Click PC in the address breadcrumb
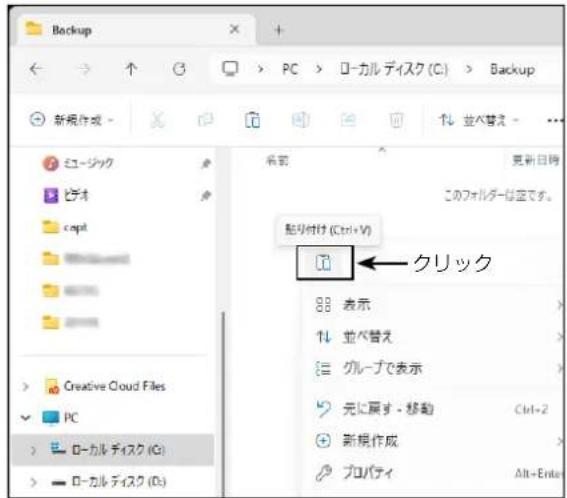Viewport: 567px width, 498px height. (x=290, y=69)
